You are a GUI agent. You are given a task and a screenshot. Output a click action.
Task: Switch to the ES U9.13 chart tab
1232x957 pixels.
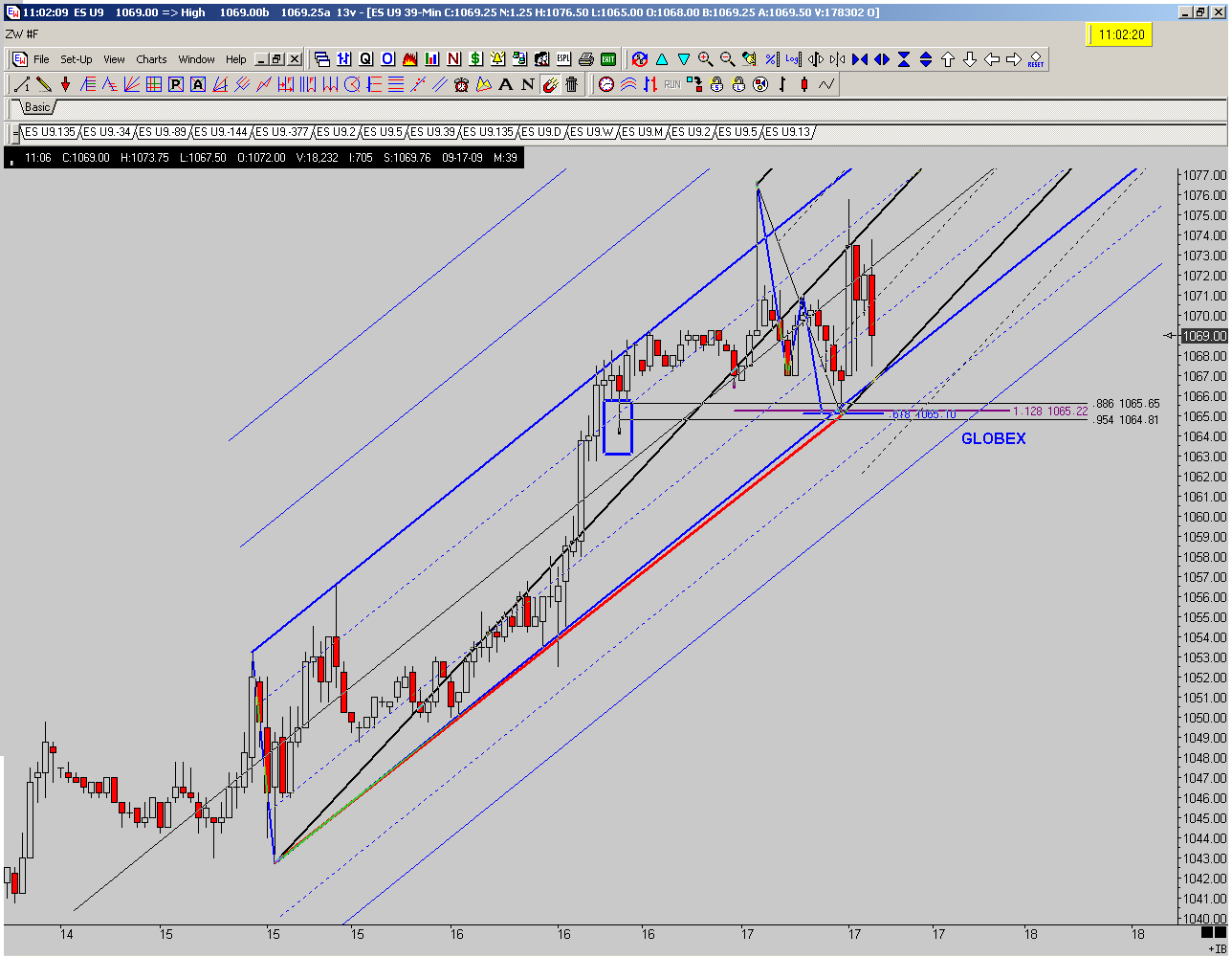coord(787,132)
